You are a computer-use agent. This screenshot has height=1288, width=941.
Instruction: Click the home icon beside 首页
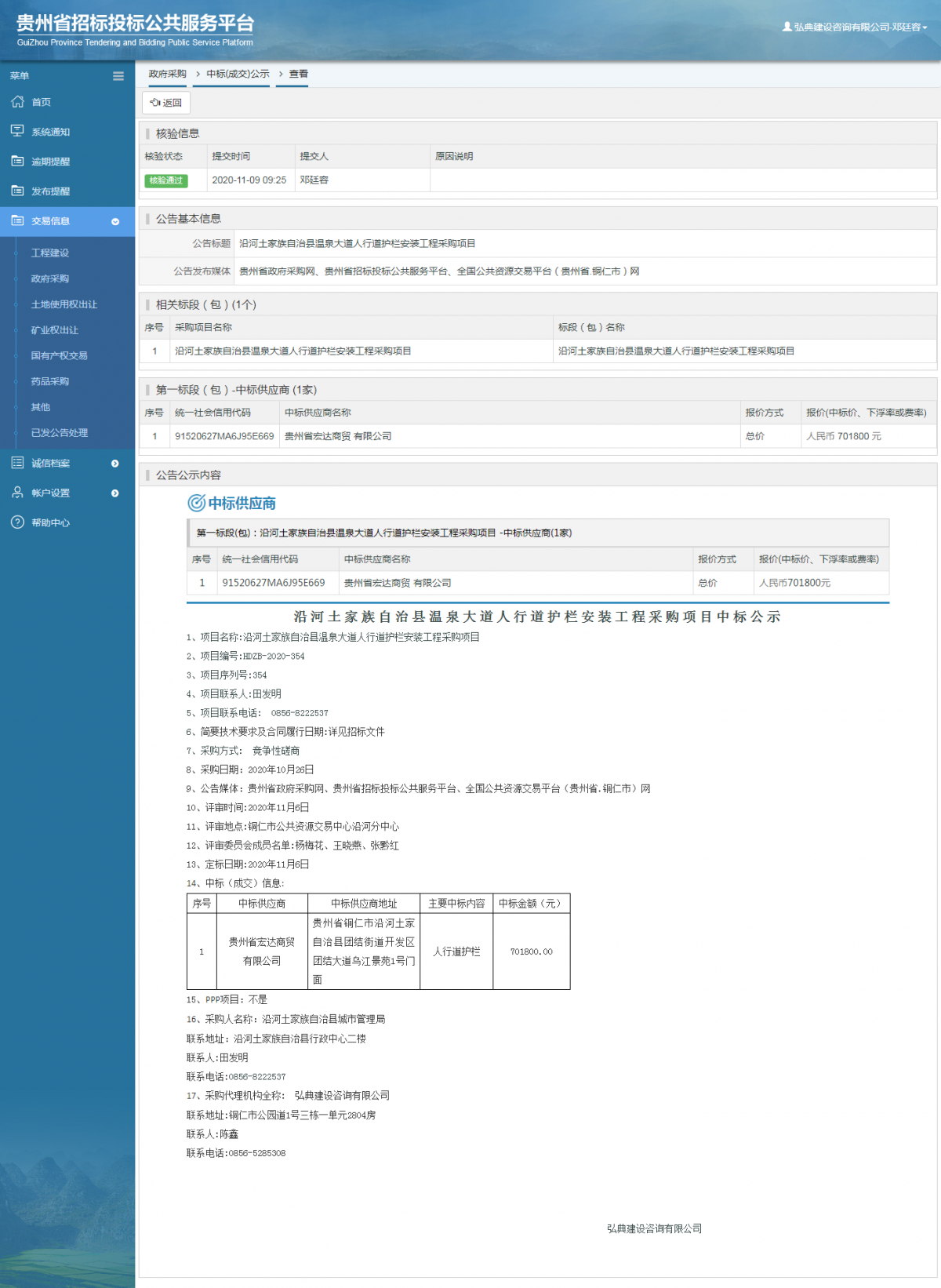[x=17, y=102]
